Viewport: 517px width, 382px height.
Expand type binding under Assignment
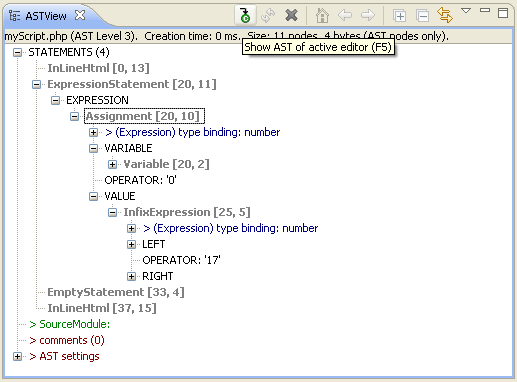(93, 132)
